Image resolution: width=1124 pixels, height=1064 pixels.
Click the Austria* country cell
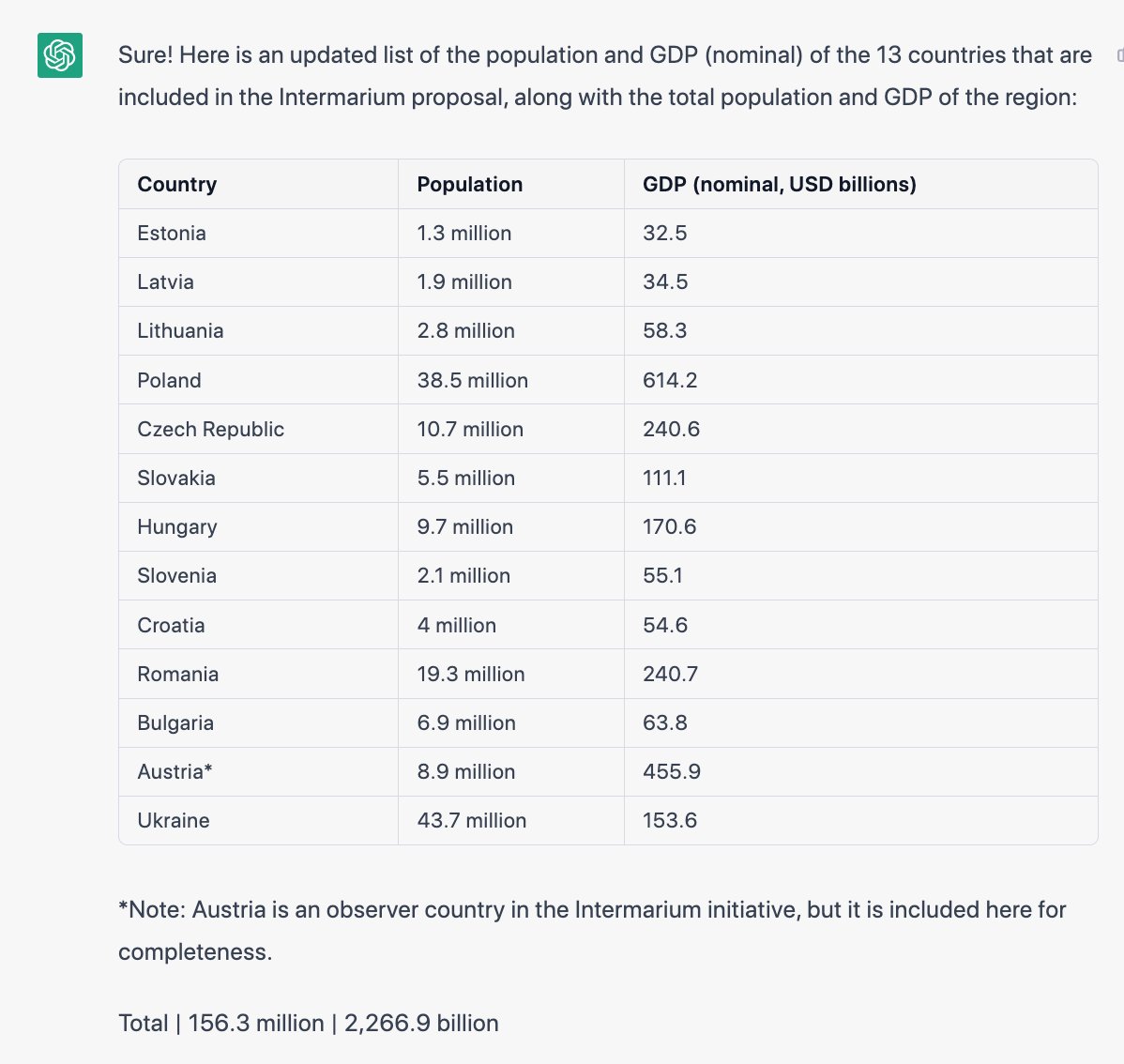point(175,772)
